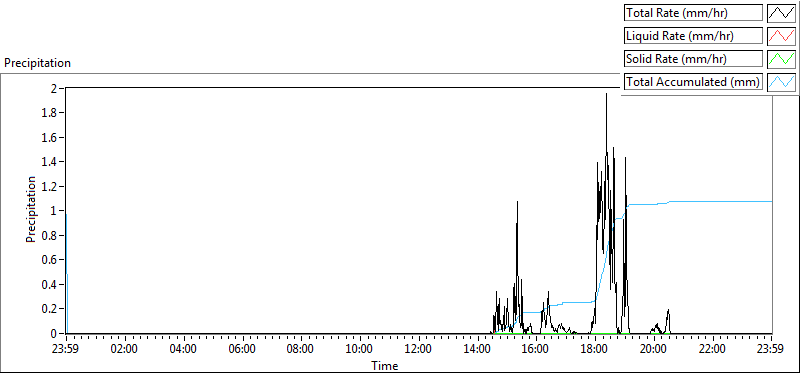Click the y-axis value 1.8
The height and width of the screenshot is (373, 800).
[x=50, y=113]
